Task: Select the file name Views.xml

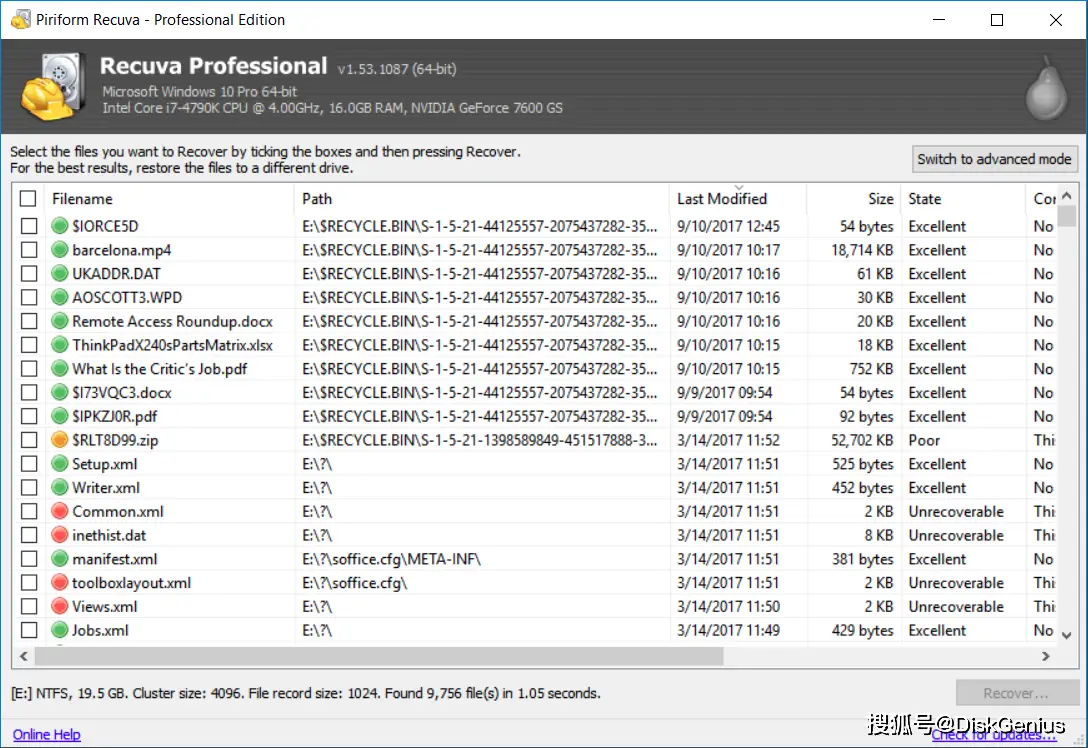Action: [x=105, y=606]
